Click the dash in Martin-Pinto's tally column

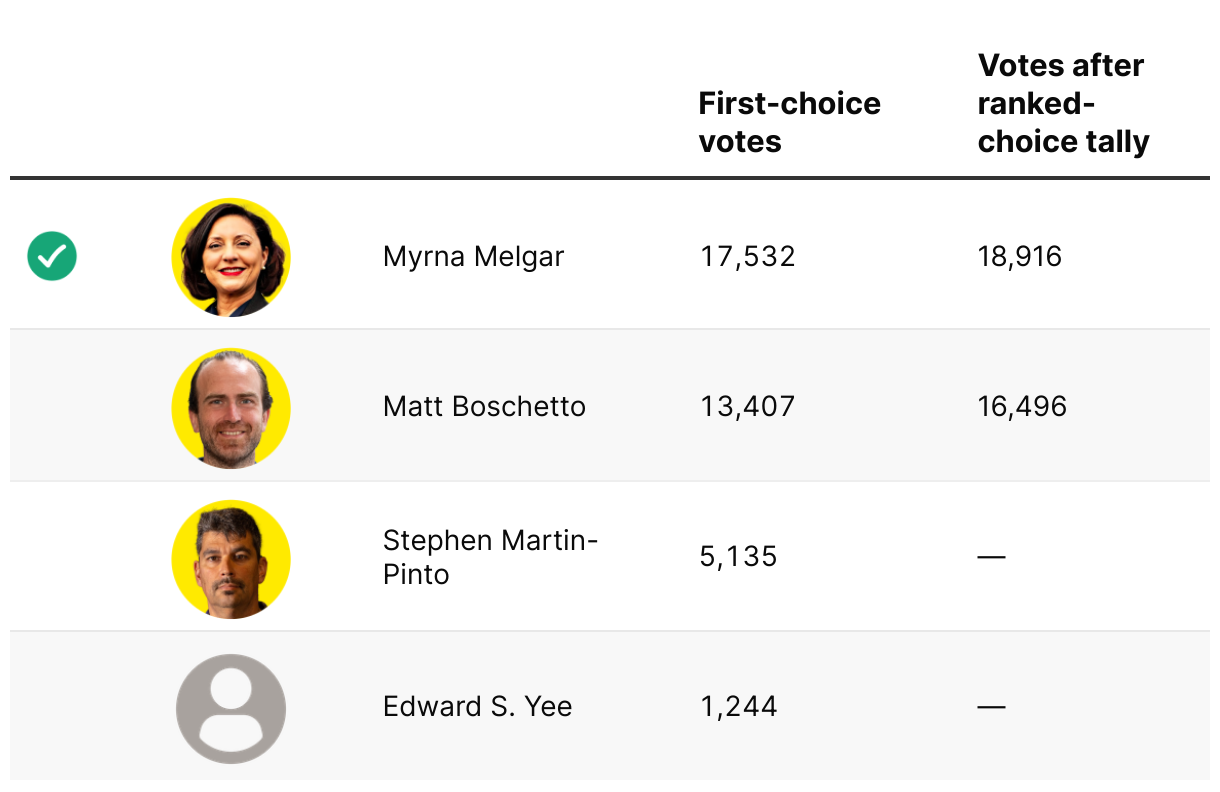[991, 557]
